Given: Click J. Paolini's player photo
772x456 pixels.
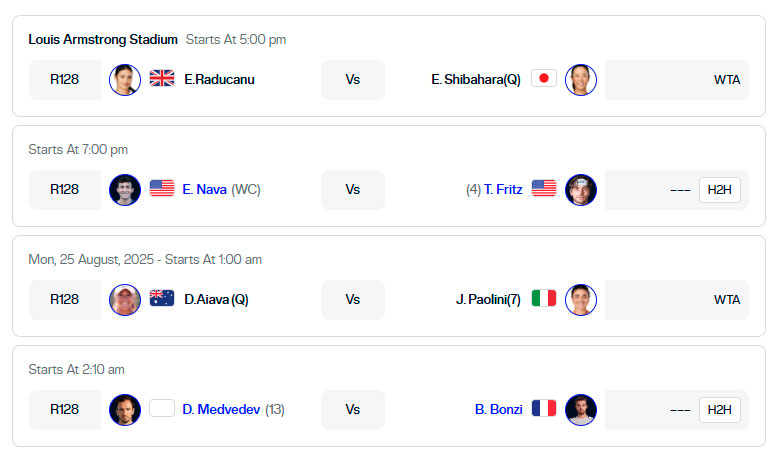Looking at the screenshot, I should tap(581, 300).
